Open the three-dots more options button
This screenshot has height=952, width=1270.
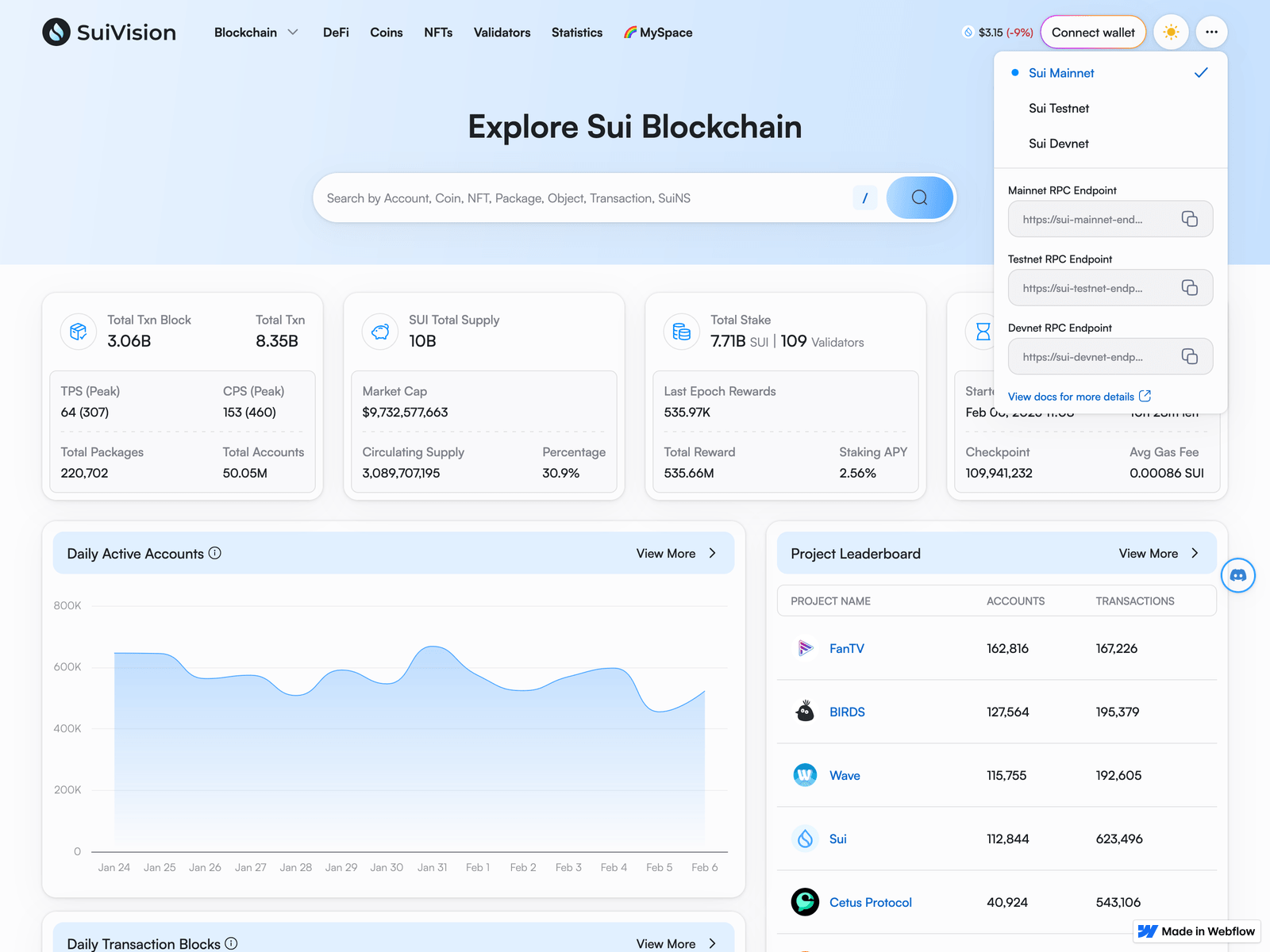point(1211,32)
